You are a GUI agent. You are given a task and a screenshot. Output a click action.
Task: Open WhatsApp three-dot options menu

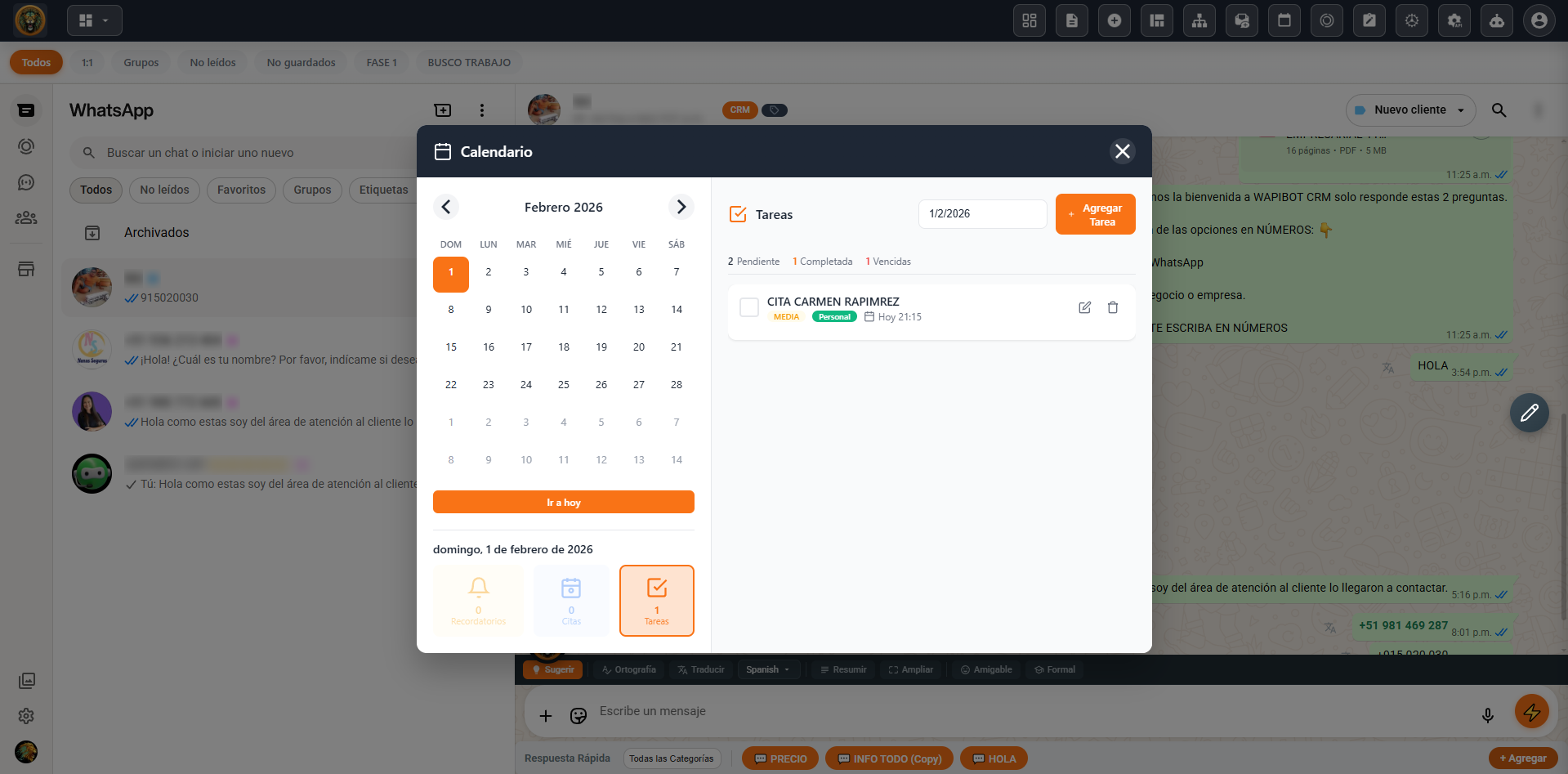(x=481, y=110)
